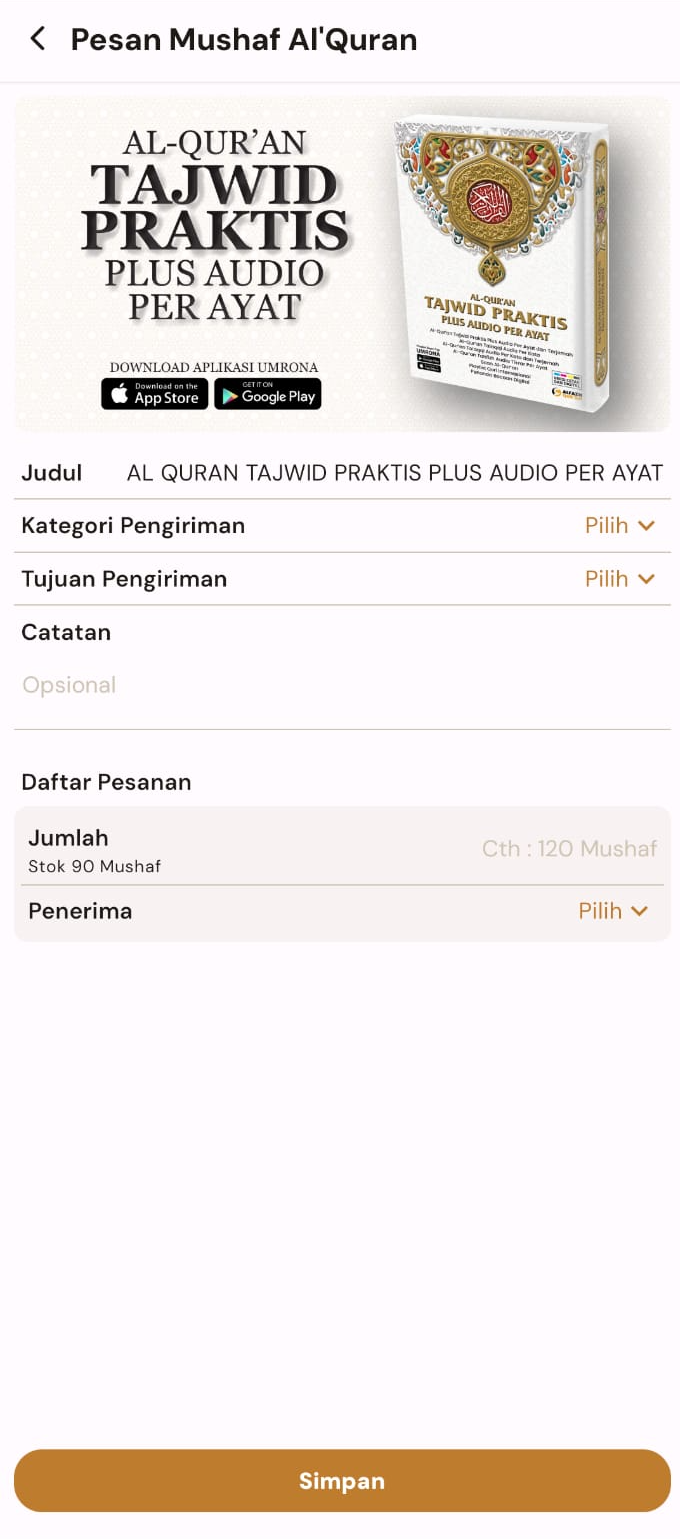Viewport: 680px width, 1539px height.
Task: Tap the "Google Play" text on badge
Action: 278,397
